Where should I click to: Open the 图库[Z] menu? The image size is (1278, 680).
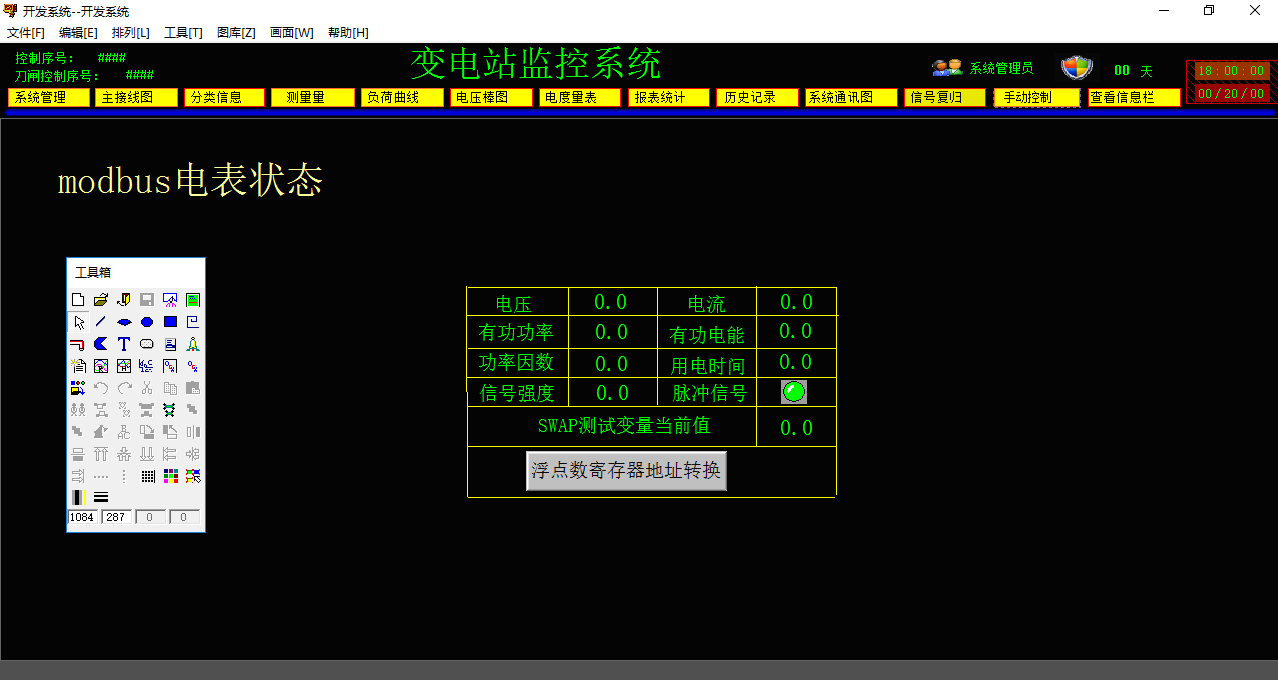(x=237, y=33)
